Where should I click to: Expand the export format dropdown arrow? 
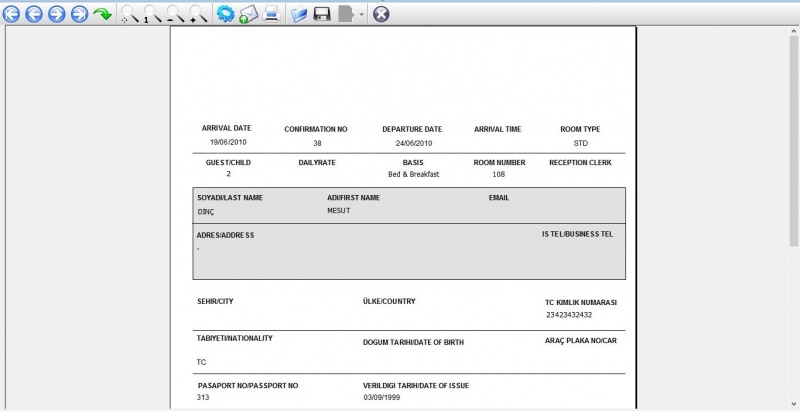pos(361,14)
